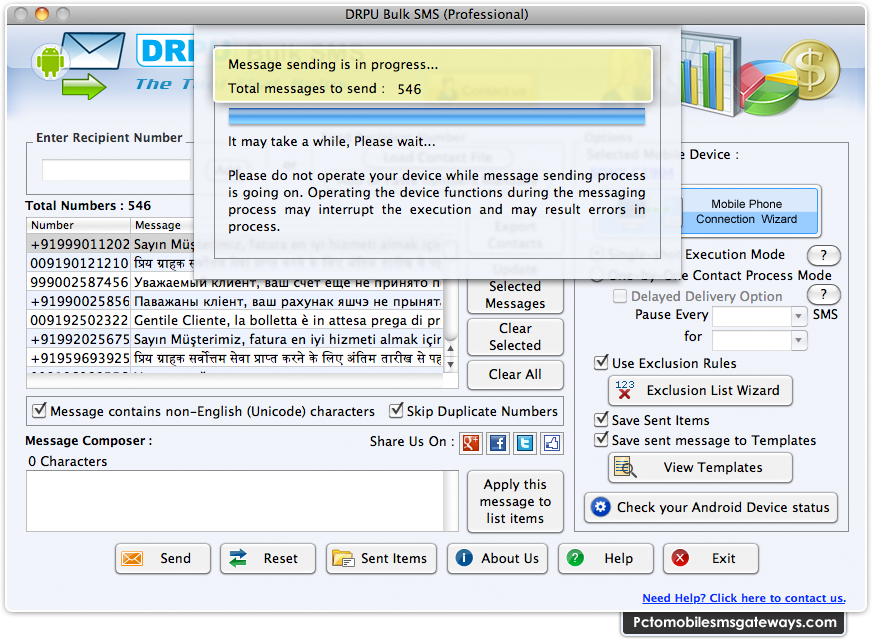The image size is (872, 639).
Task: Click the thumbs-up like share icon
Action: coord(552,443)
